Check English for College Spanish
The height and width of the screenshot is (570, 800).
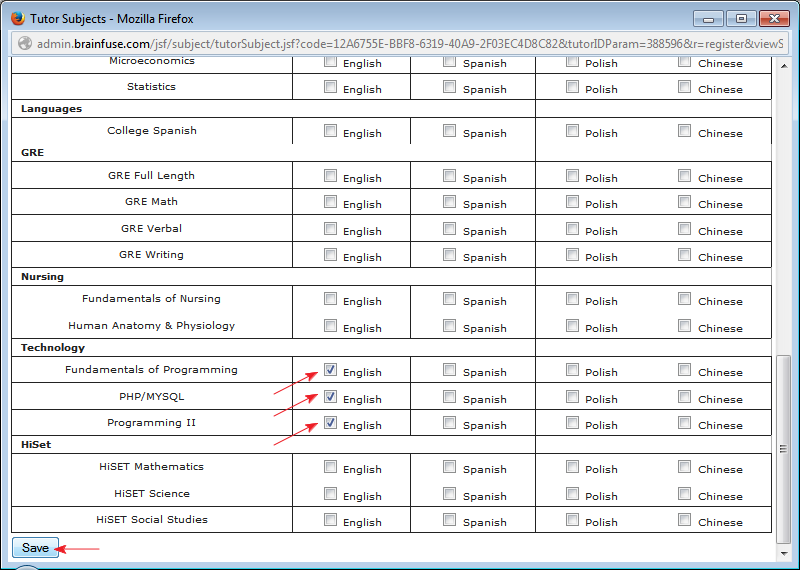click(x=331, y=131)
